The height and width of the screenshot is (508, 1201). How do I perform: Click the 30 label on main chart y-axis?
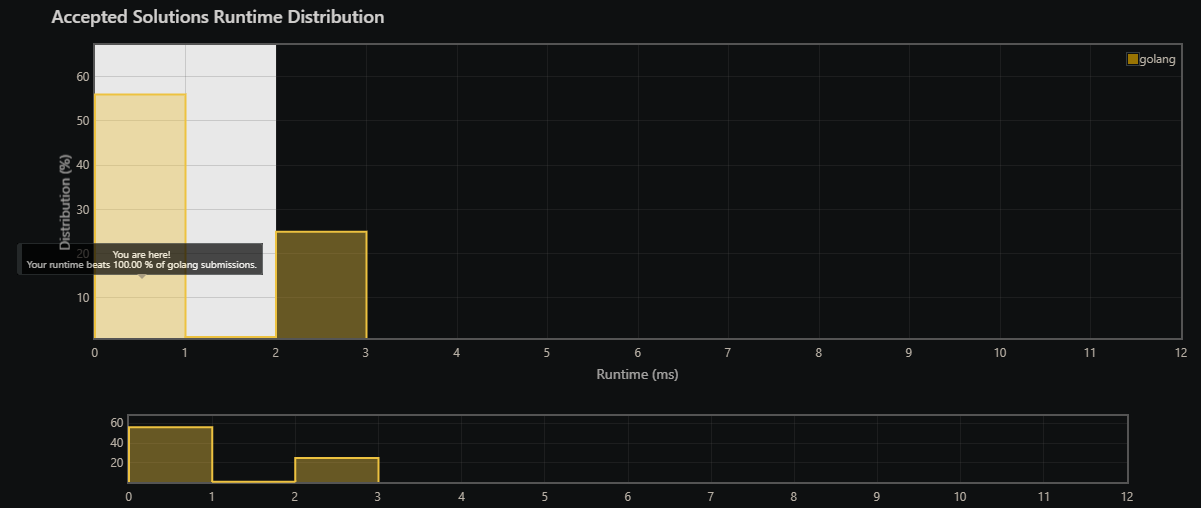tap(83, 209)
